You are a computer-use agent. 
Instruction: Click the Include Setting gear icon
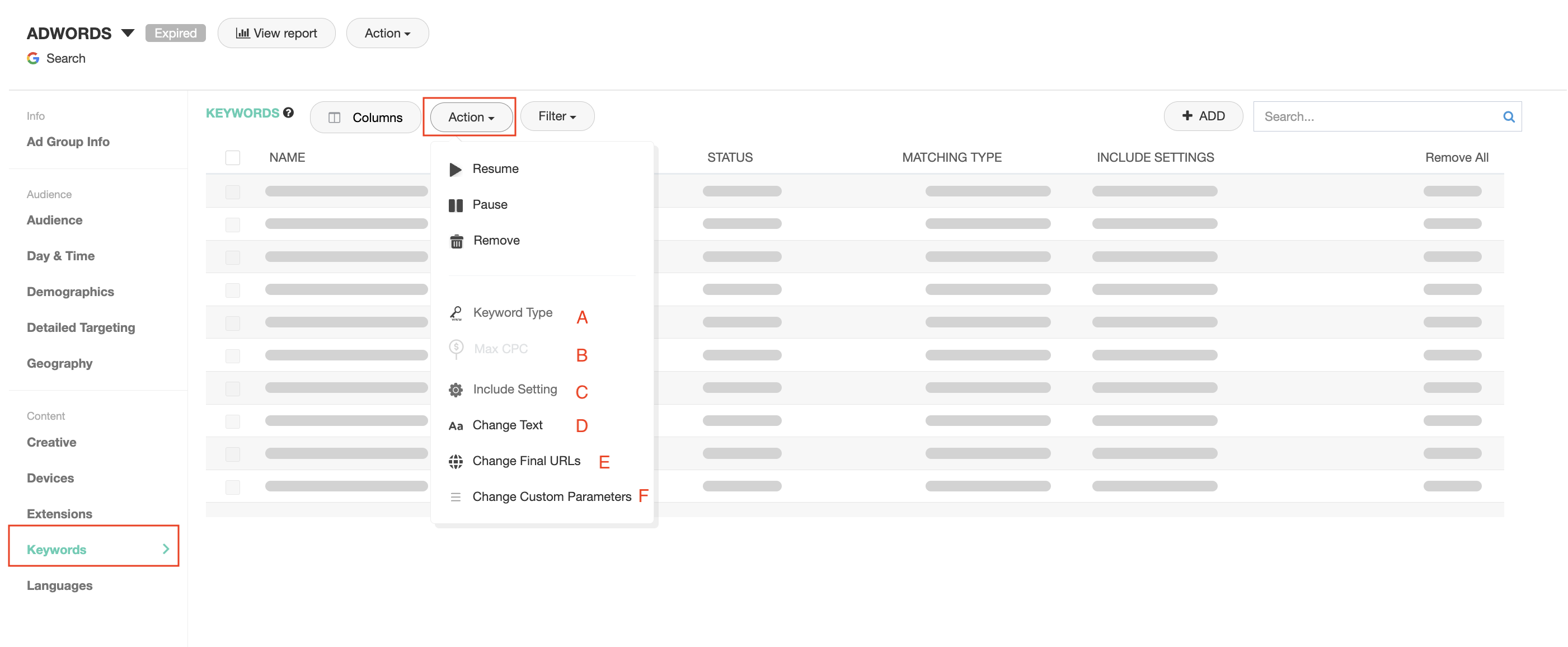456,390
